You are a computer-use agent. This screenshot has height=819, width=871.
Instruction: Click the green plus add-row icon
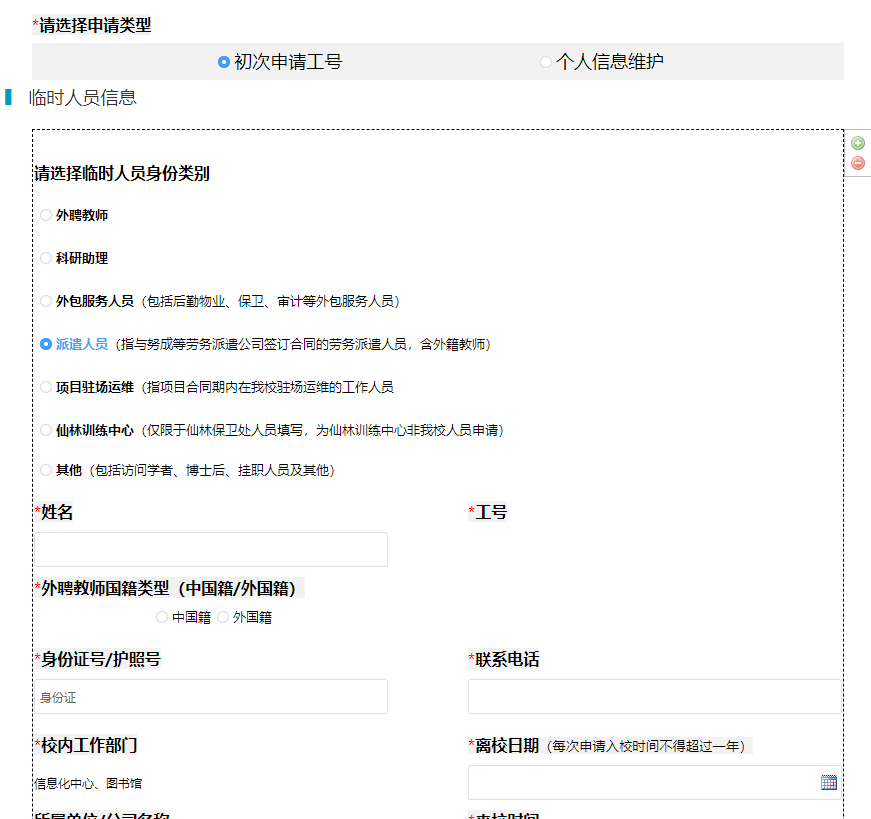[x=858, y=143]
